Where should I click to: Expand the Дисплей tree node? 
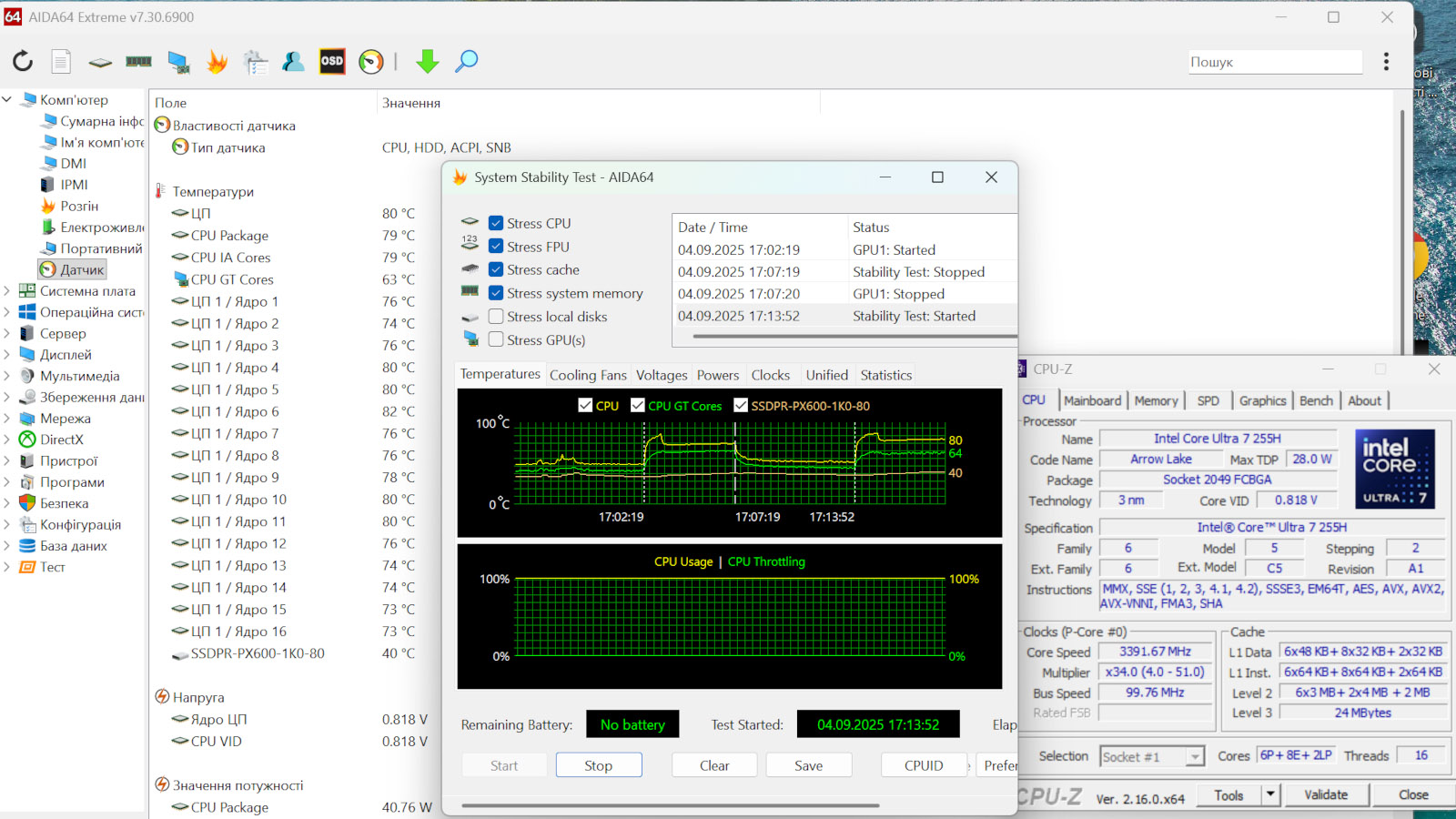click(x=7, y=354)
